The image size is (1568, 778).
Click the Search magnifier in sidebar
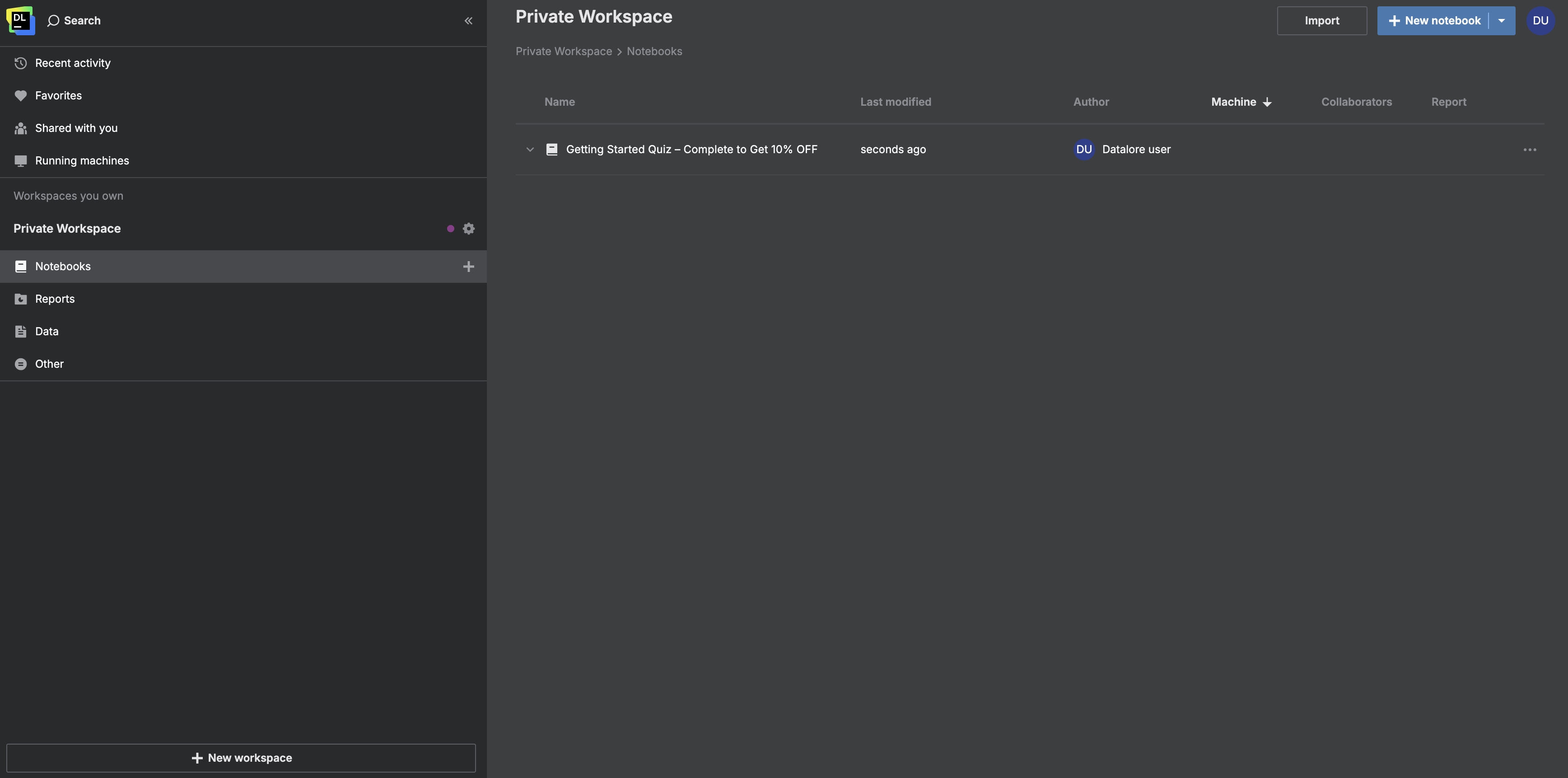tap(54, 21)
